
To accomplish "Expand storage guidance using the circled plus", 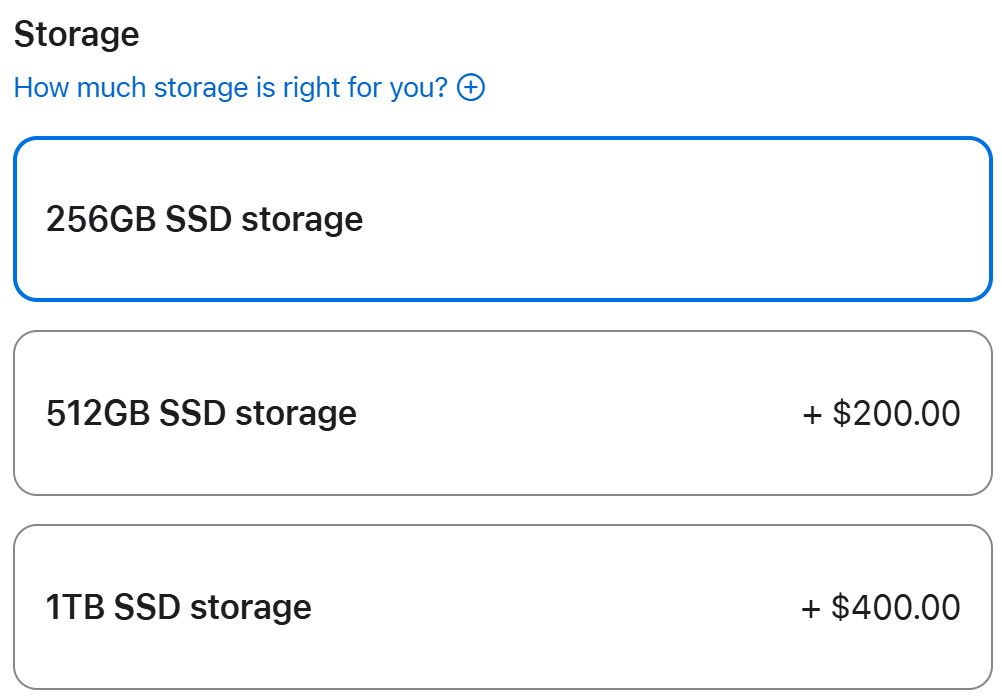I will click(x=471, y=88).
